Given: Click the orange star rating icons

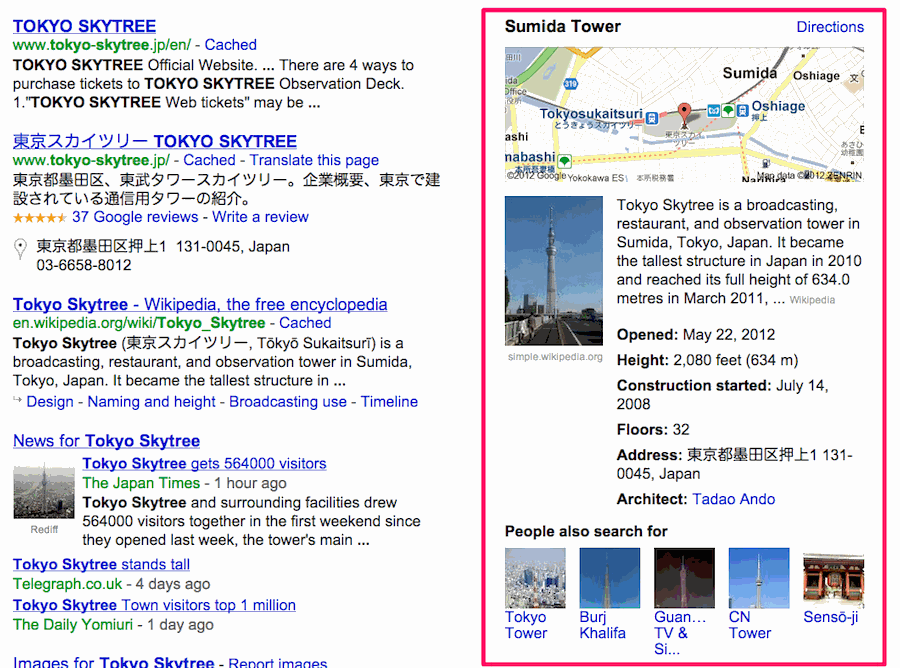Looking at the screenshot, I should tap(40, 217).
